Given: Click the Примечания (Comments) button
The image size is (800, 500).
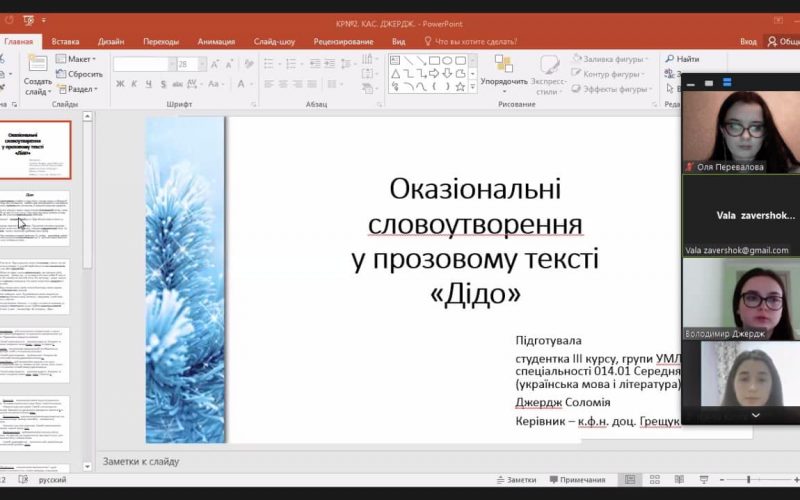Looking at the screenshot, I should [x=576, y=480].
